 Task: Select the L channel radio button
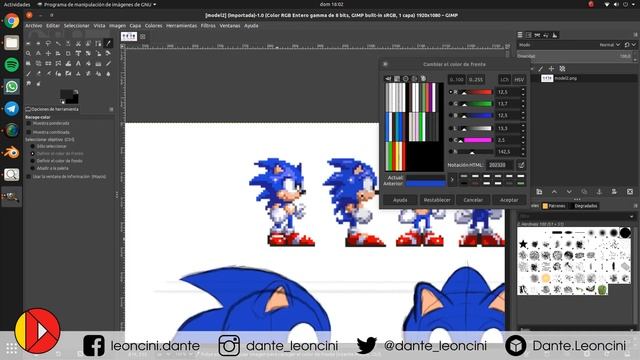[x=451, y=128]
